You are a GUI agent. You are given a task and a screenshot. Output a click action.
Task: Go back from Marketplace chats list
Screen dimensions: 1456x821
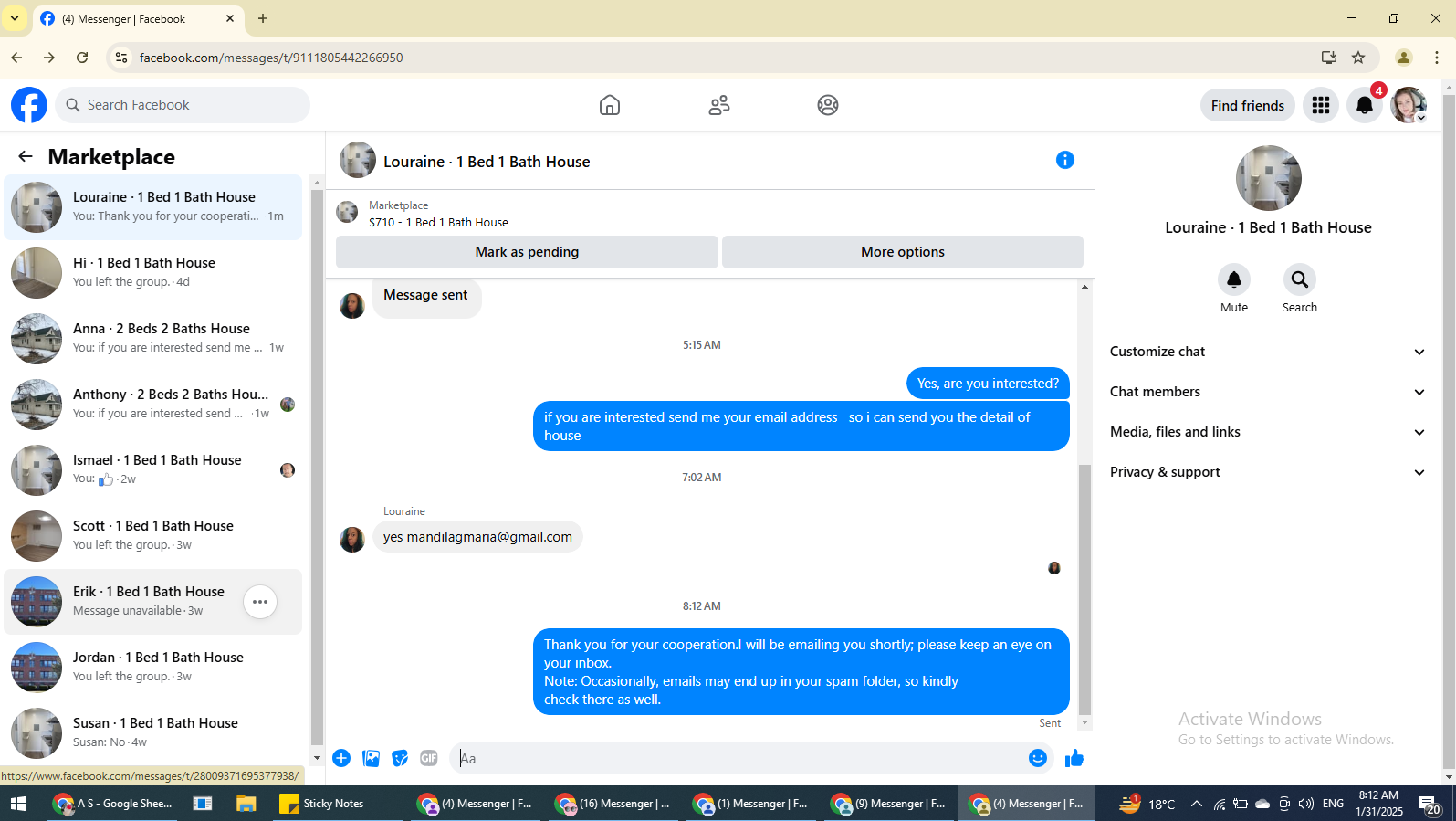click(x=26, y=157)
